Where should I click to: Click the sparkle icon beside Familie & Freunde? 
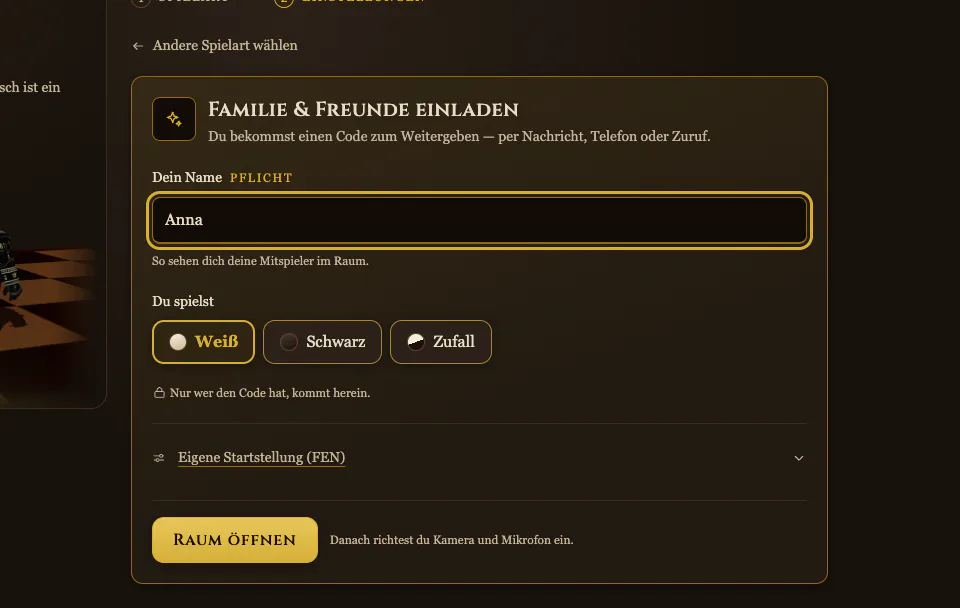point(174,119)
